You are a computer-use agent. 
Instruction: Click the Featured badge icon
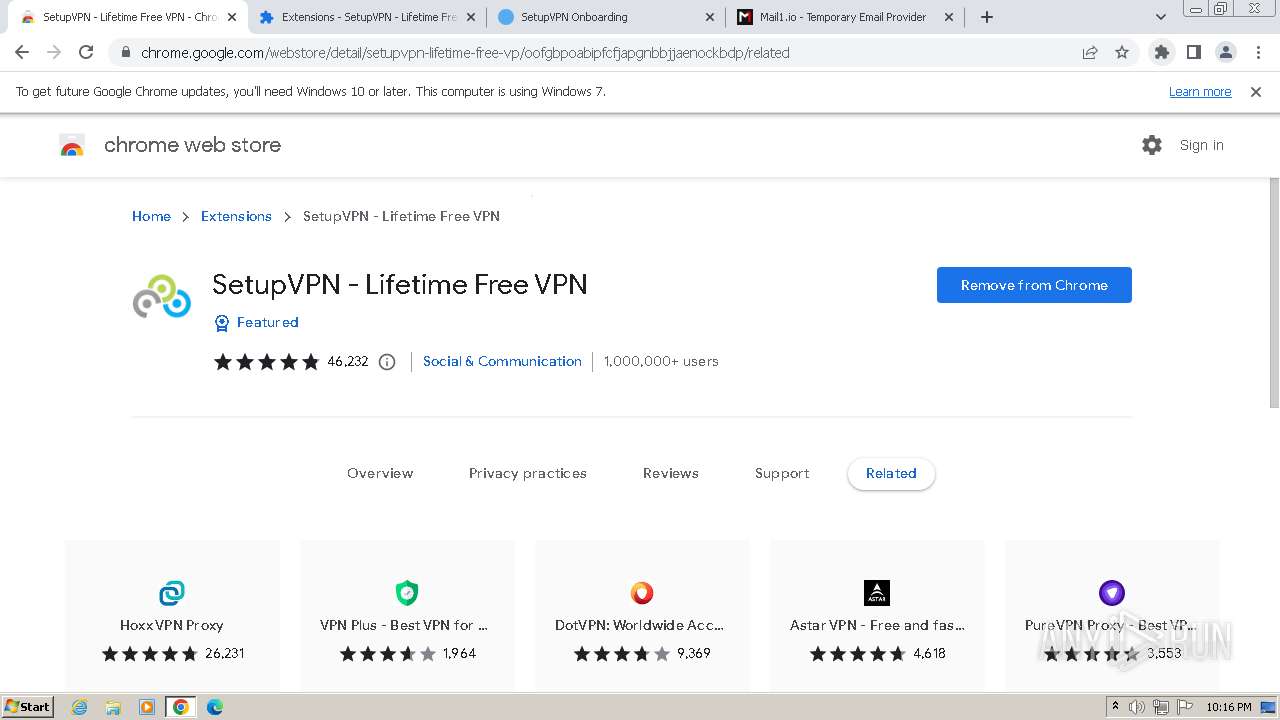222,323
